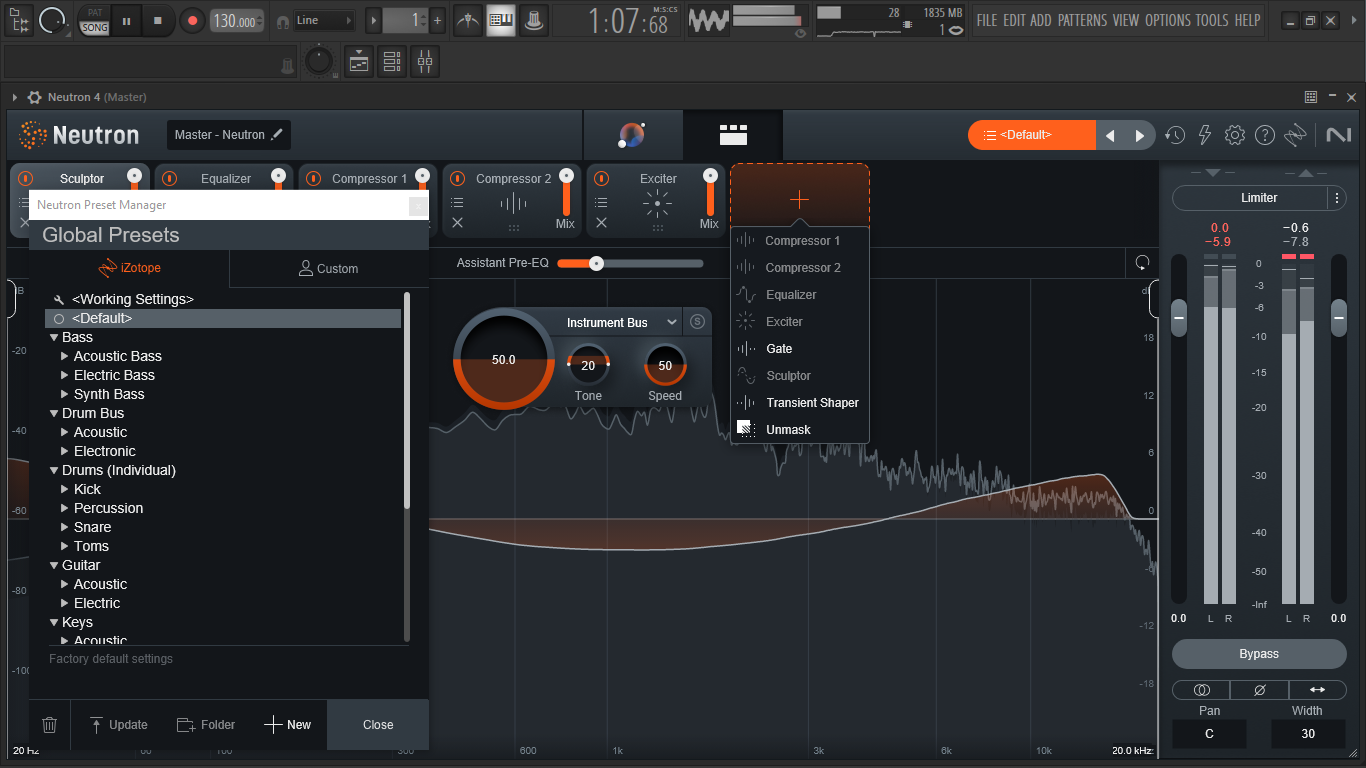The image size is (1366, 768).
Task: Click the Bypass button
Action: click(1259, 654)
